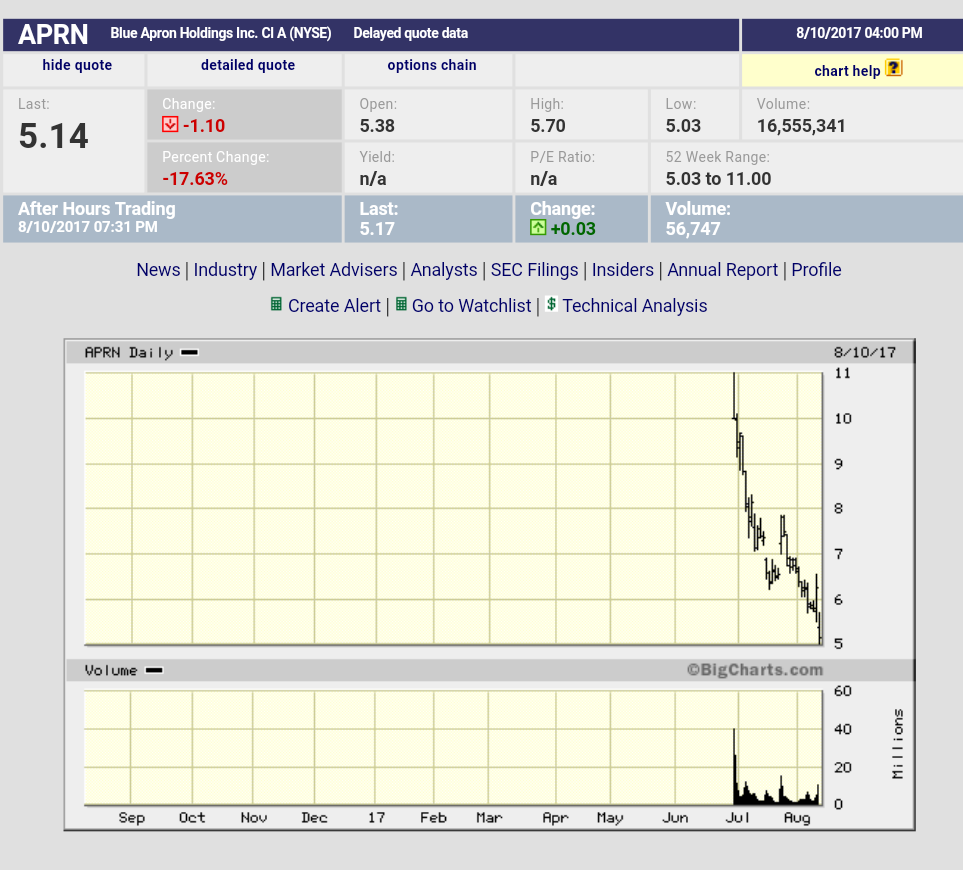Click the percent change -17.63%
Screen dimensions: 963x870
pos(195,179)
